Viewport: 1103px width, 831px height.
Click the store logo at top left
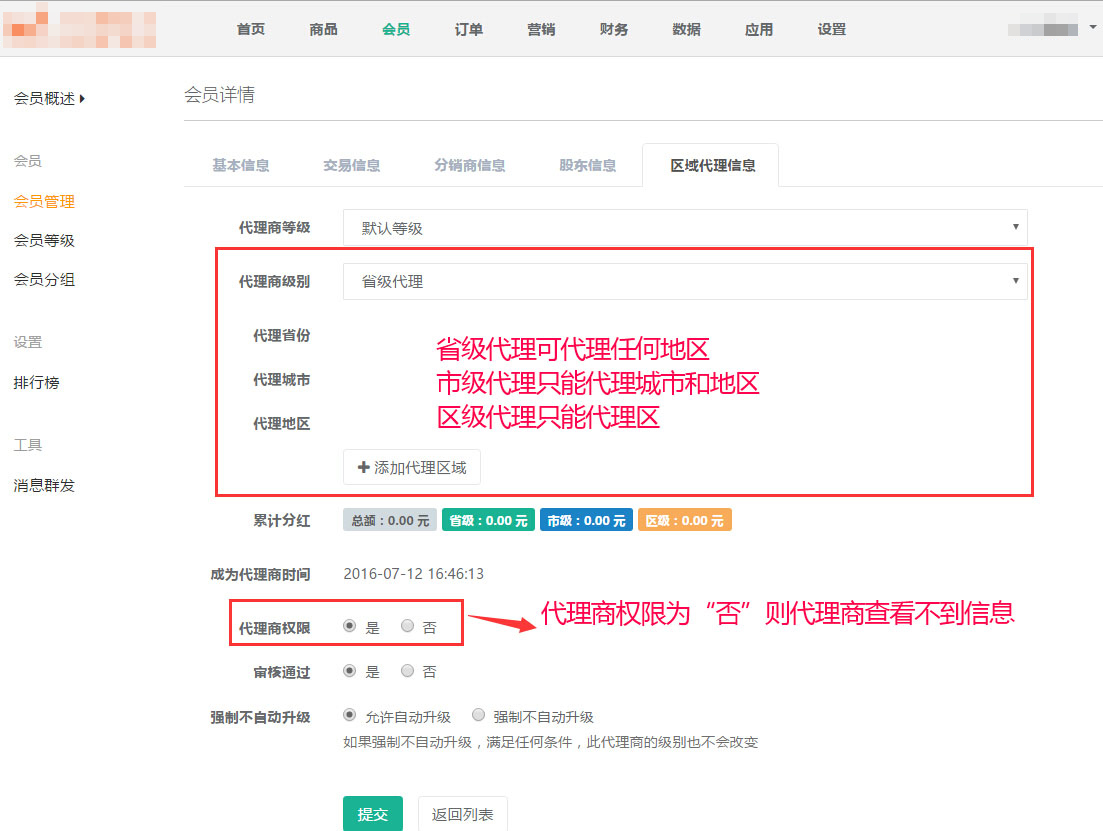pyautogui.click(x=78, y=29)
